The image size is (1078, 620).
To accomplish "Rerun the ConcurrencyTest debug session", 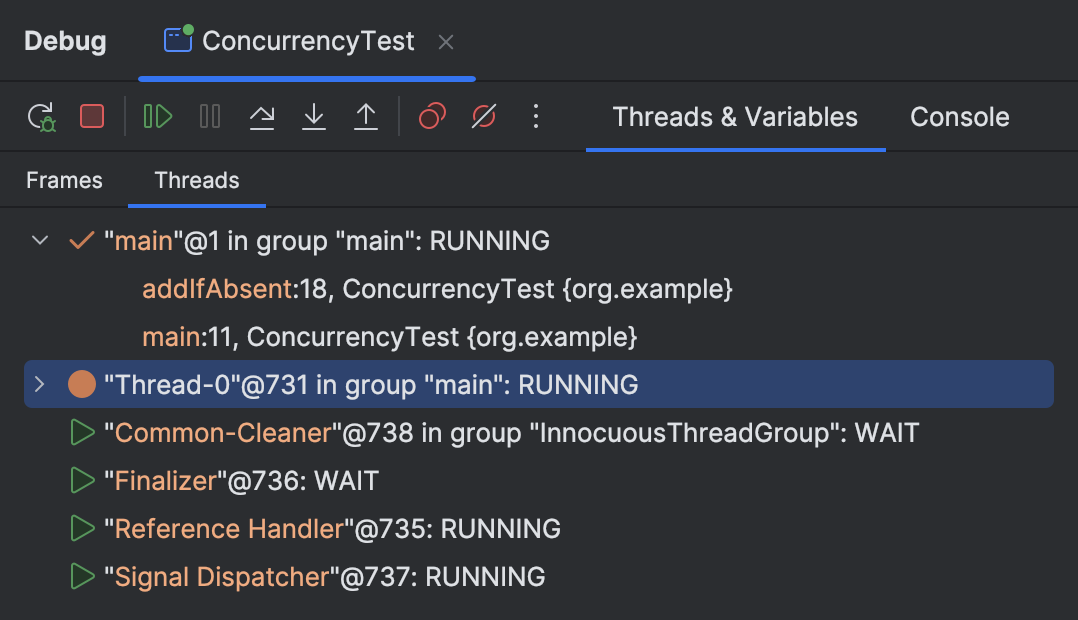I will point(41,117).
